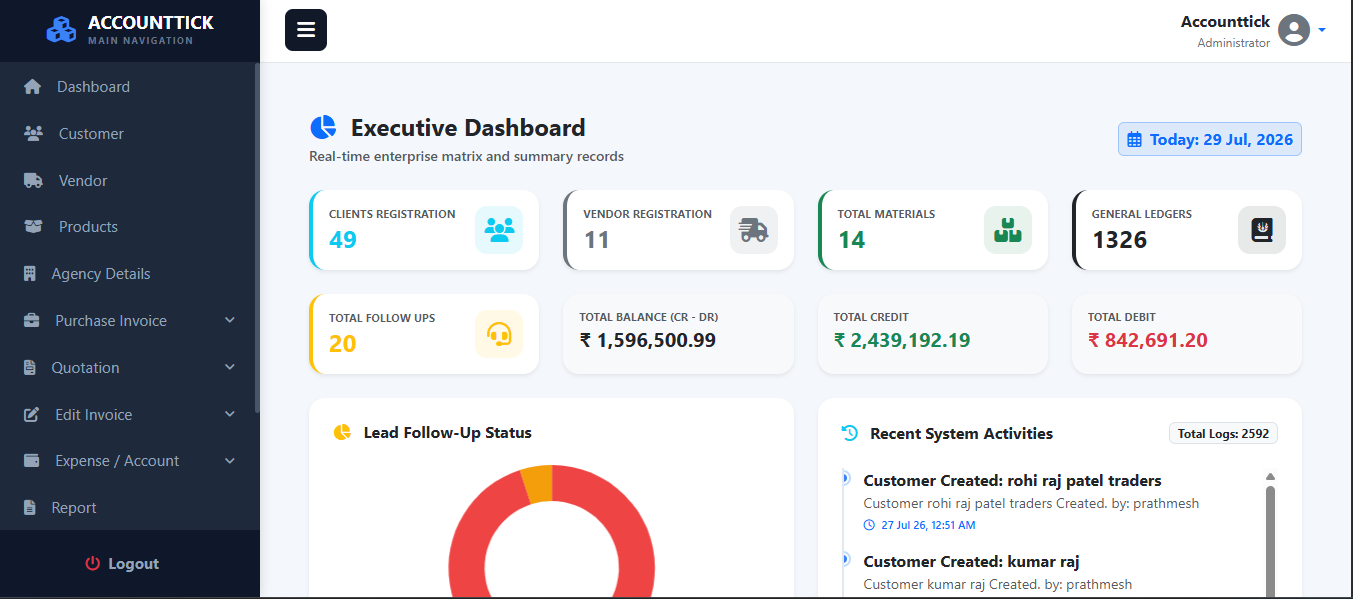Click the Edit Invoice pencil icon
The image size is (1353, 599).
32,414
